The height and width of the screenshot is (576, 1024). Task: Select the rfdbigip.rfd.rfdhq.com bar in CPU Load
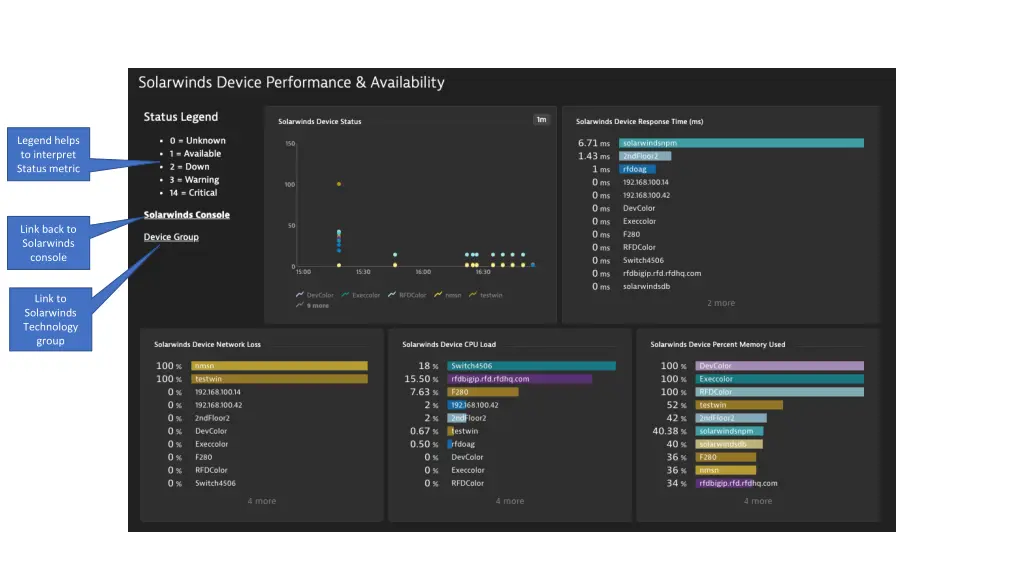point(519,379)
